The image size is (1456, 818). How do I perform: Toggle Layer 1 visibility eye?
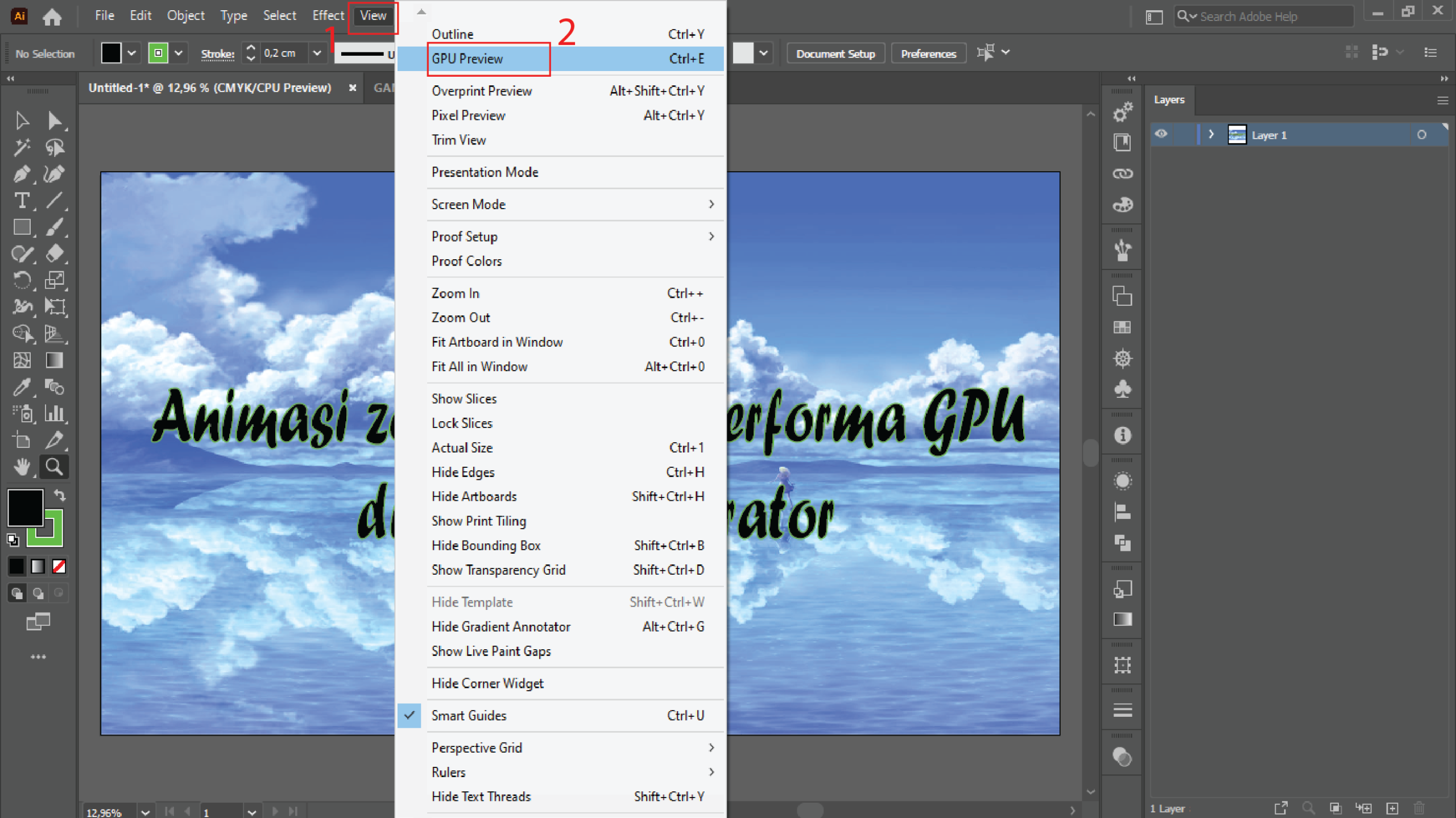tap(1161, 134)
